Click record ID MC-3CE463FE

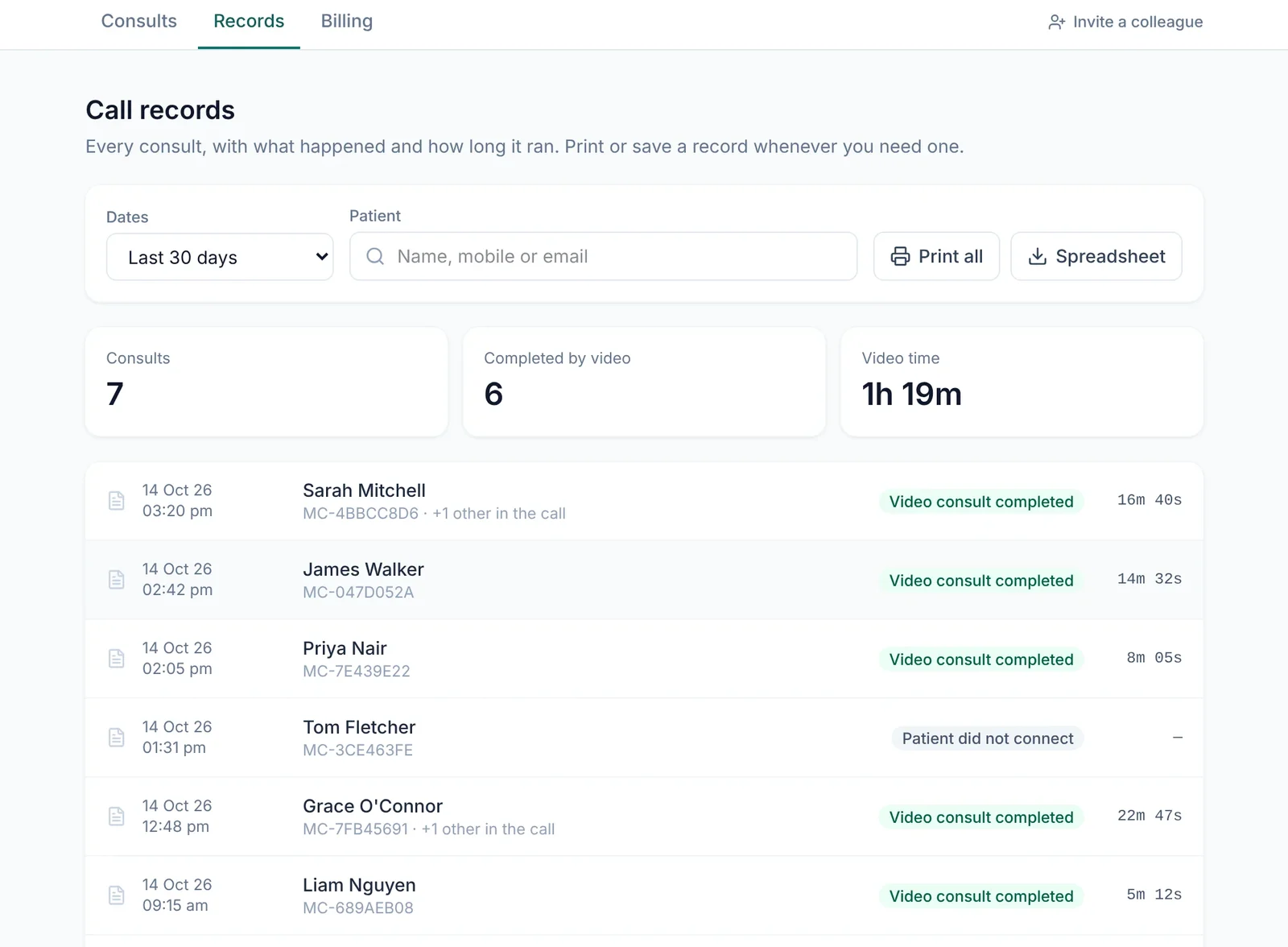[357, 751]
